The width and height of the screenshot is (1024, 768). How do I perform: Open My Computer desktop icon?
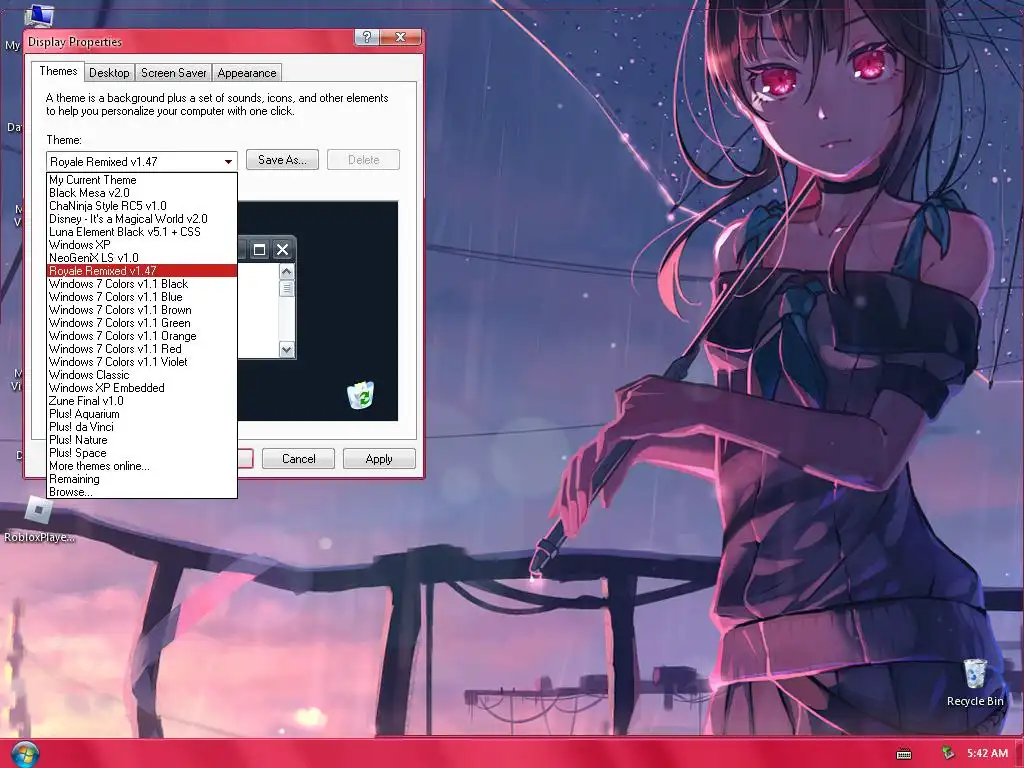coord(38,16)
